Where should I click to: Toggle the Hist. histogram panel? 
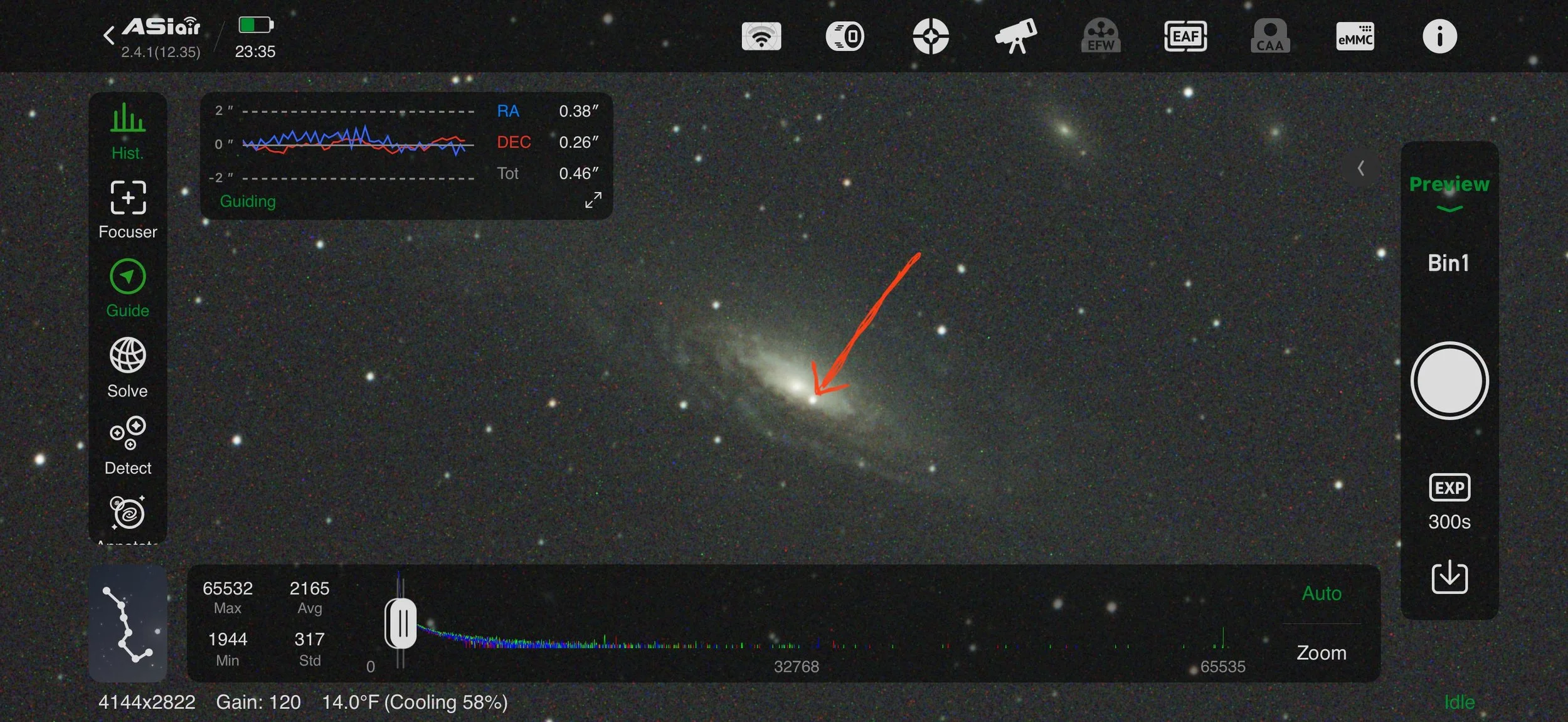127,130
